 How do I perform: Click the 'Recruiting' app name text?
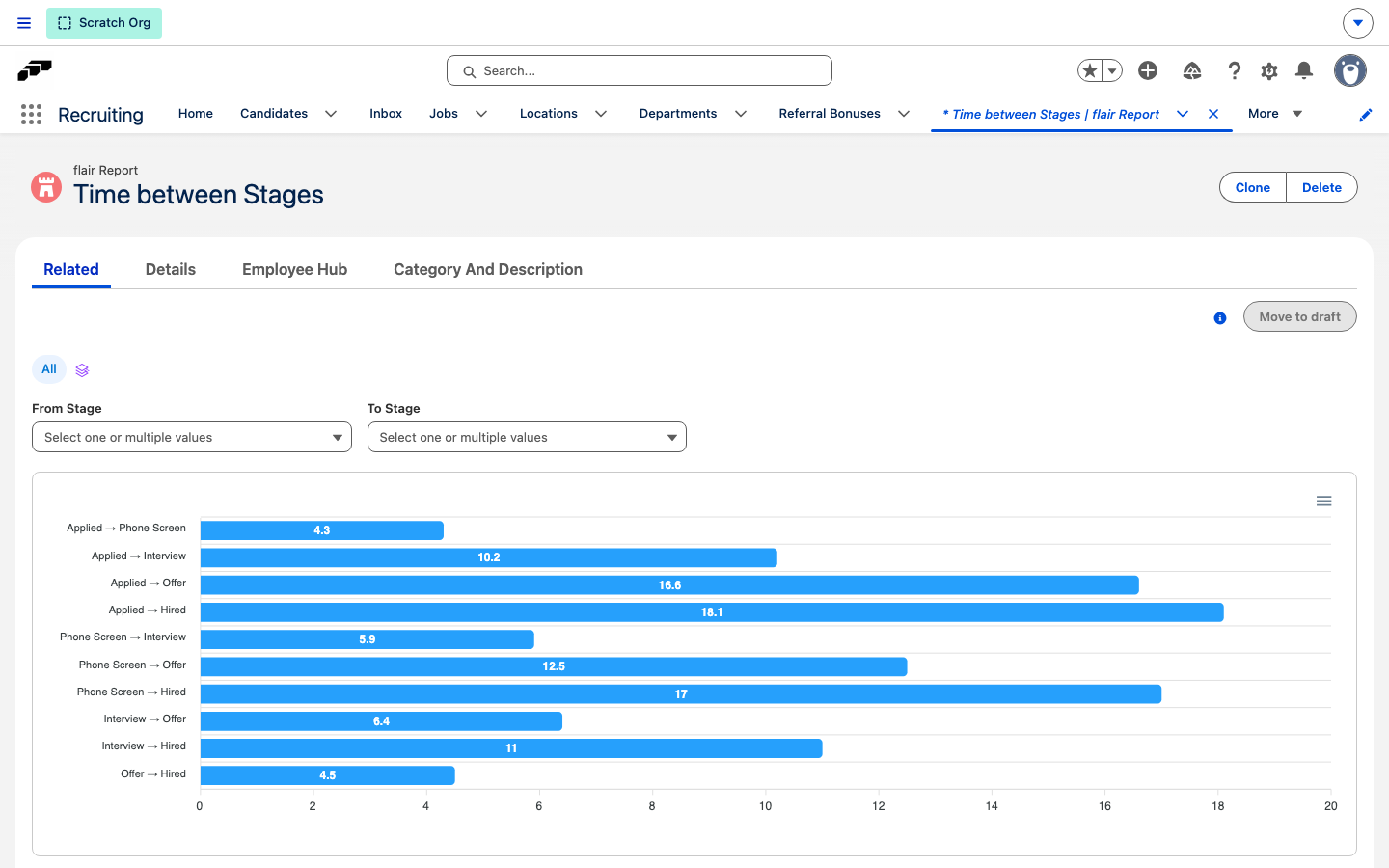coord(100,115)
